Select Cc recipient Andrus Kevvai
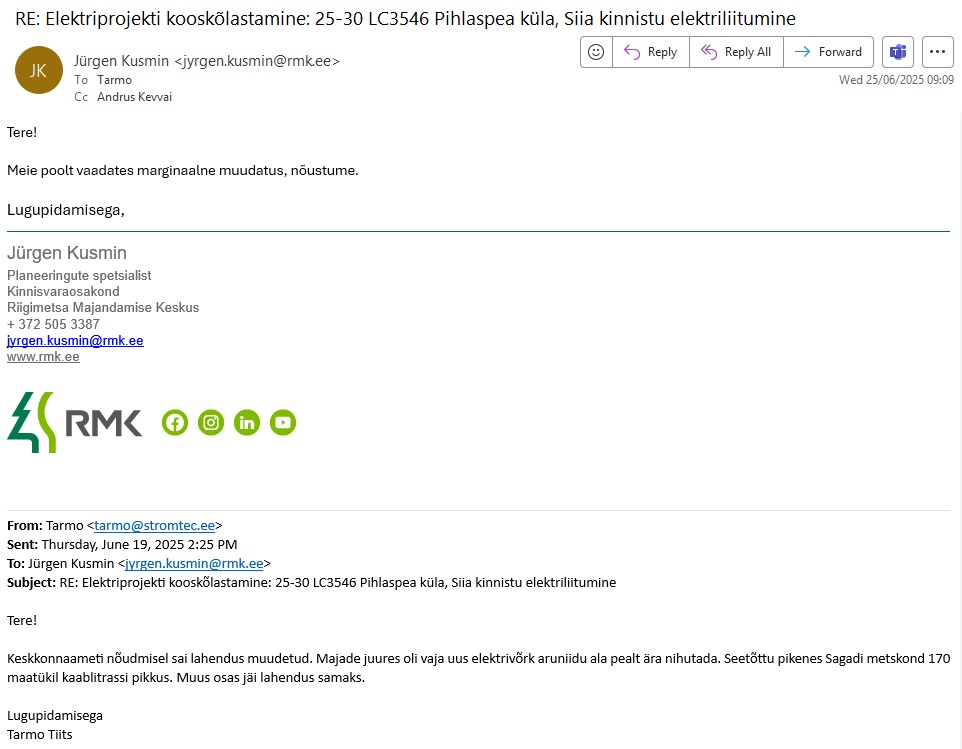Screen dimensions: 962x749 point(134,97)
